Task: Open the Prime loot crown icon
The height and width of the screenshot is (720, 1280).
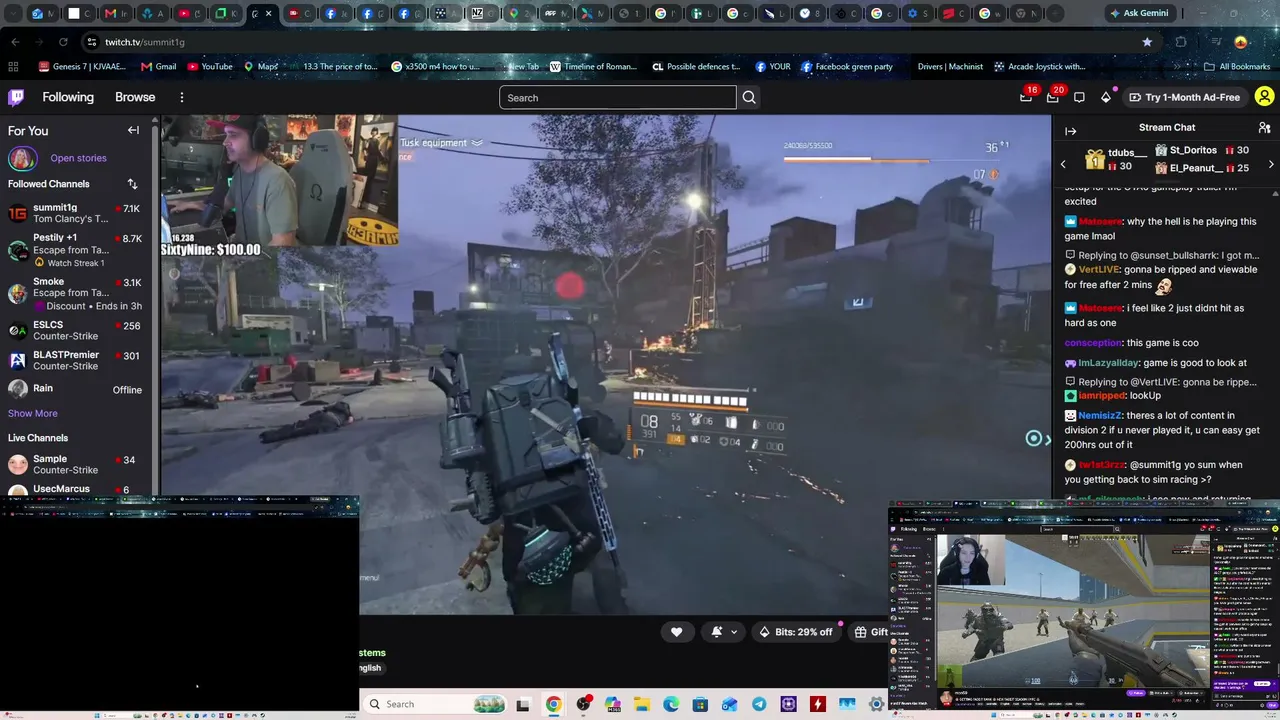Action: [x=1026, y=97]
